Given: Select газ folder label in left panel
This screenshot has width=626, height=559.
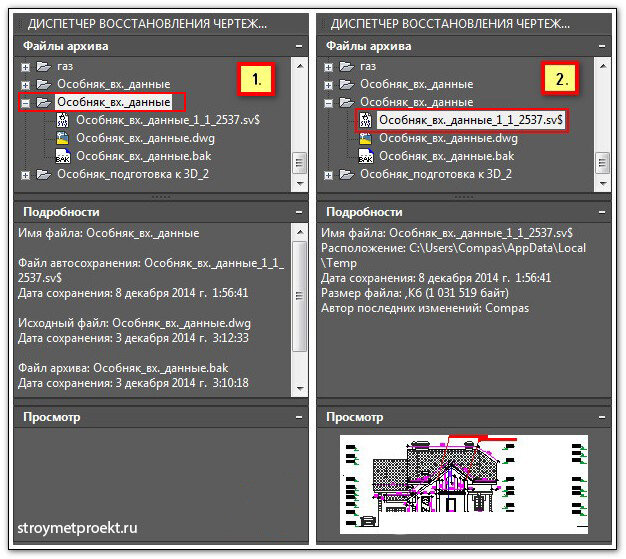Looking at the screenshot, I should (65, 66).
